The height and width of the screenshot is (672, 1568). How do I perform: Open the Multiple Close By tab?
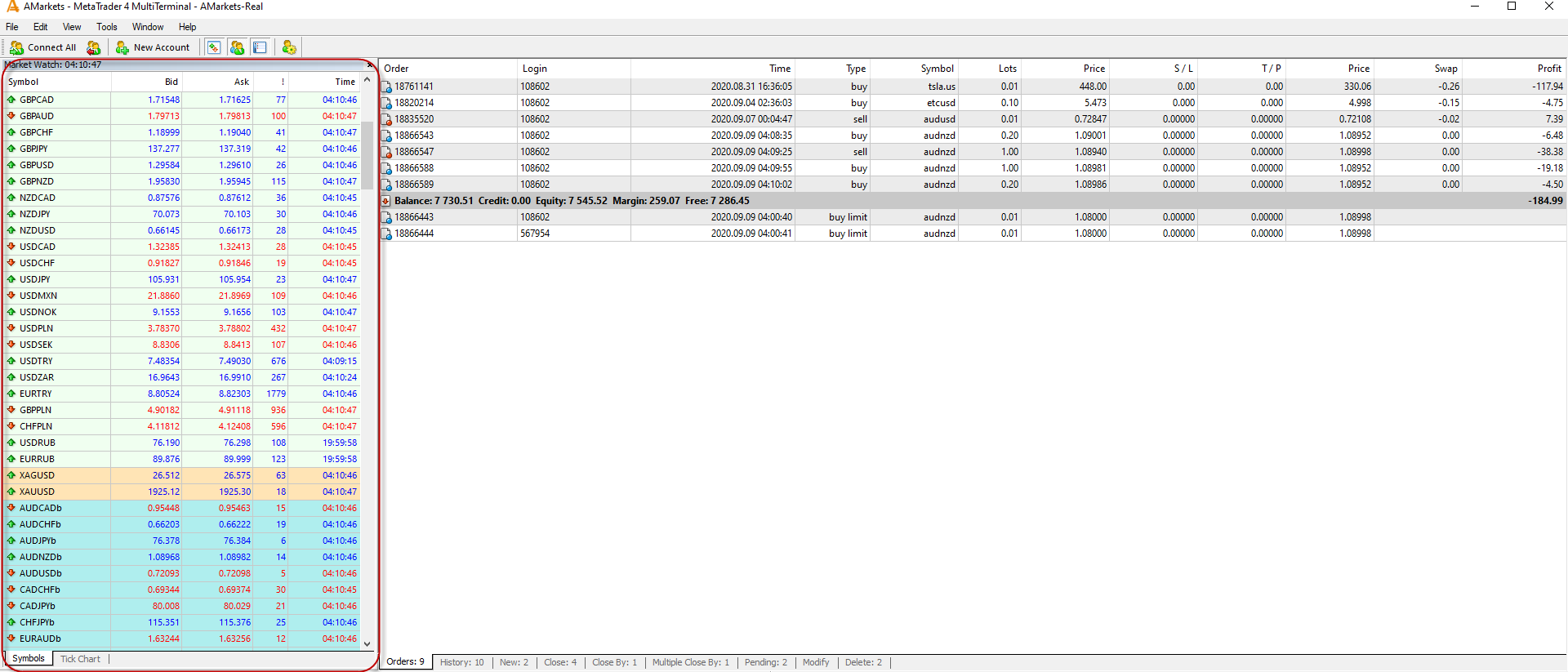690,662
